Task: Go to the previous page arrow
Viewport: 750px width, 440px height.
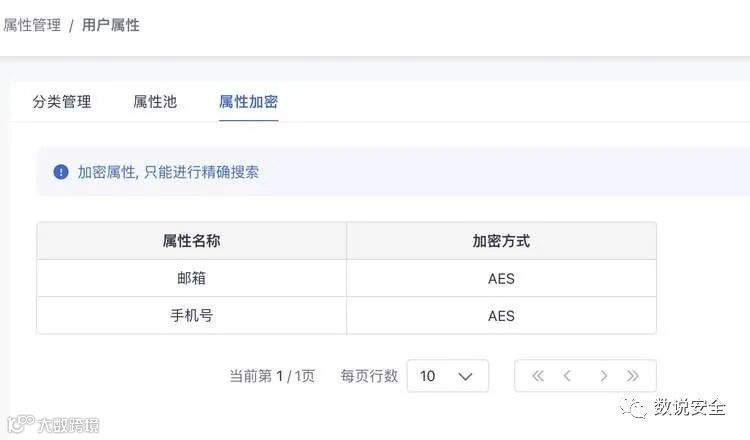Action: click(568, 376)
